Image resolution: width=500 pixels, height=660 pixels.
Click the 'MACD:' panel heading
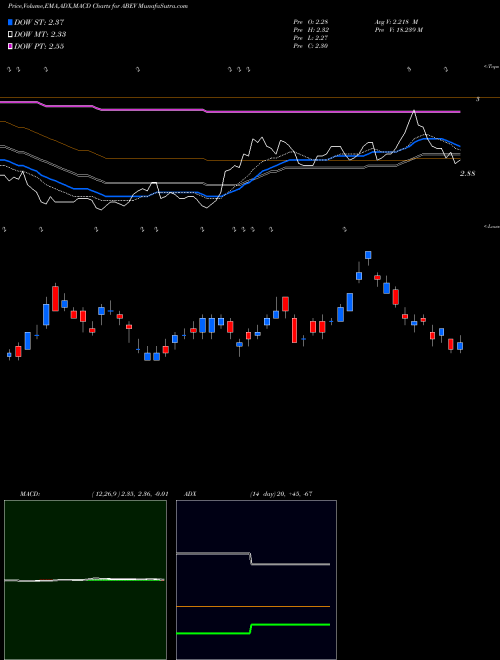pos(30,494)
